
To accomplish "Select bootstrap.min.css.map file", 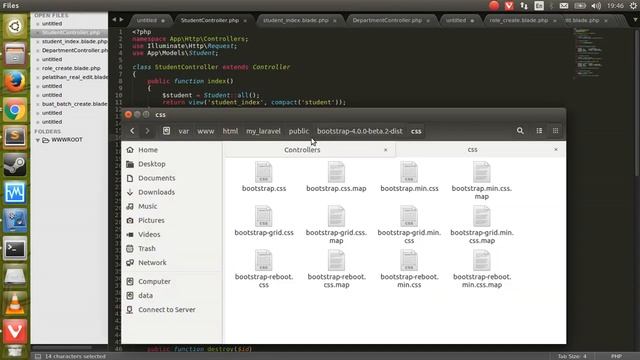I will click(482, 181).
